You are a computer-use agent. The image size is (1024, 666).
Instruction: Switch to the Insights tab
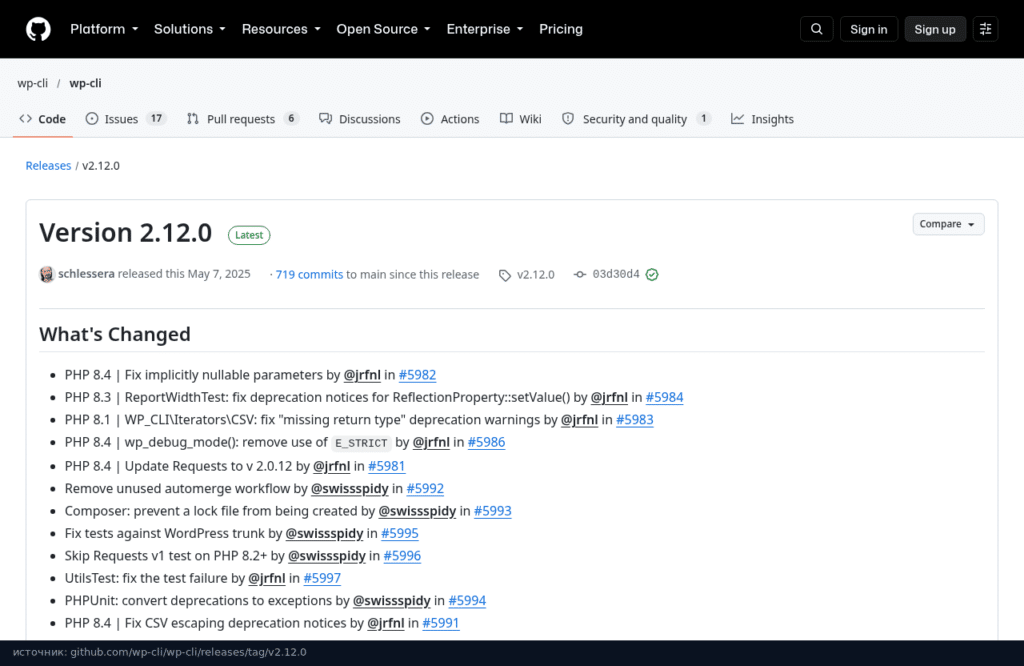[x=762, y=119]
